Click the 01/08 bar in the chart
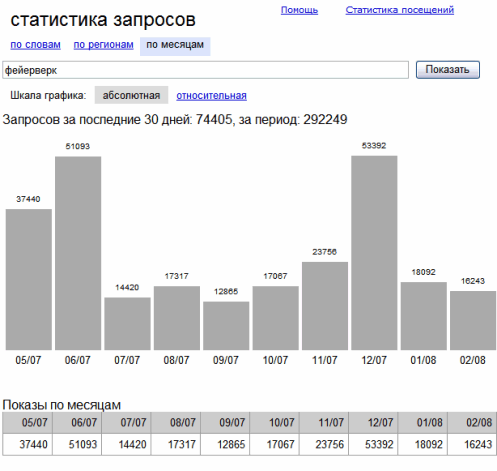Viewport: 497px width, 471px height. pyautogui.click(x=423, y=316)
